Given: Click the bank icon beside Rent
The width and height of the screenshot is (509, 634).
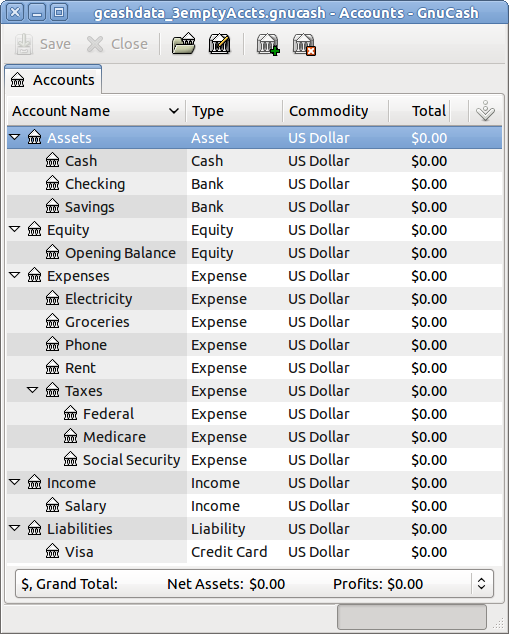Looking at the screenshot, I should click(x=53, y=368).
